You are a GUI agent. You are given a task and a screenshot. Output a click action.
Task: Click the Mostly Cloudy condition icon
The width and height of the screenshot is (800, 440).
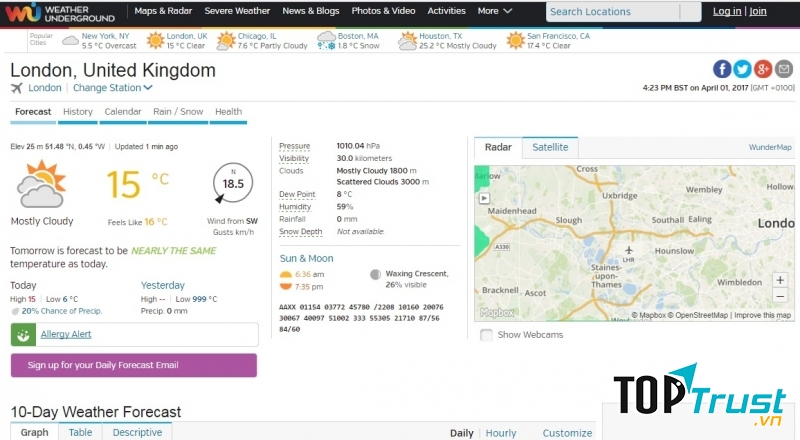(41, 184)
